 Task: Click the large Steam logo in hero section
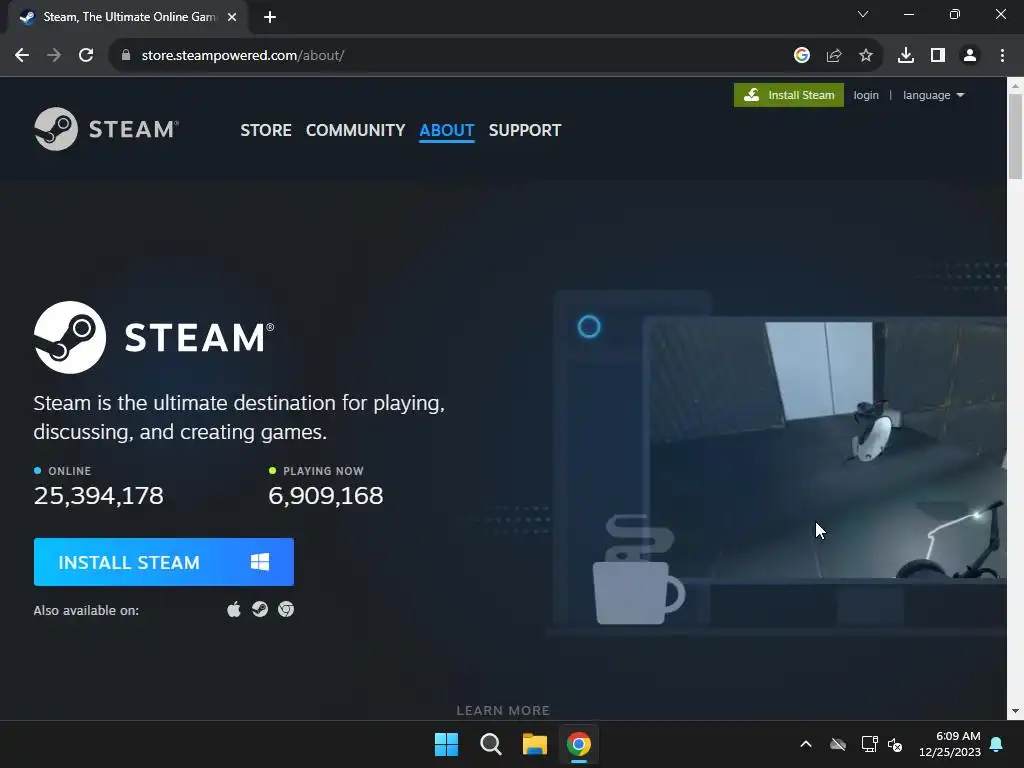point(154,337)
